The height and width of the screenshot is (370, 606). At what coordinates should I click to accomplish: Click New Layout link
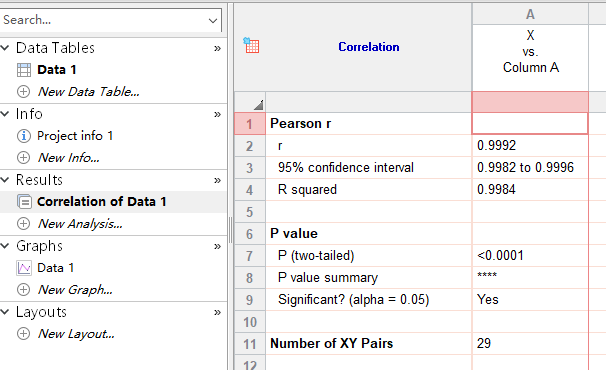point(76,334)
